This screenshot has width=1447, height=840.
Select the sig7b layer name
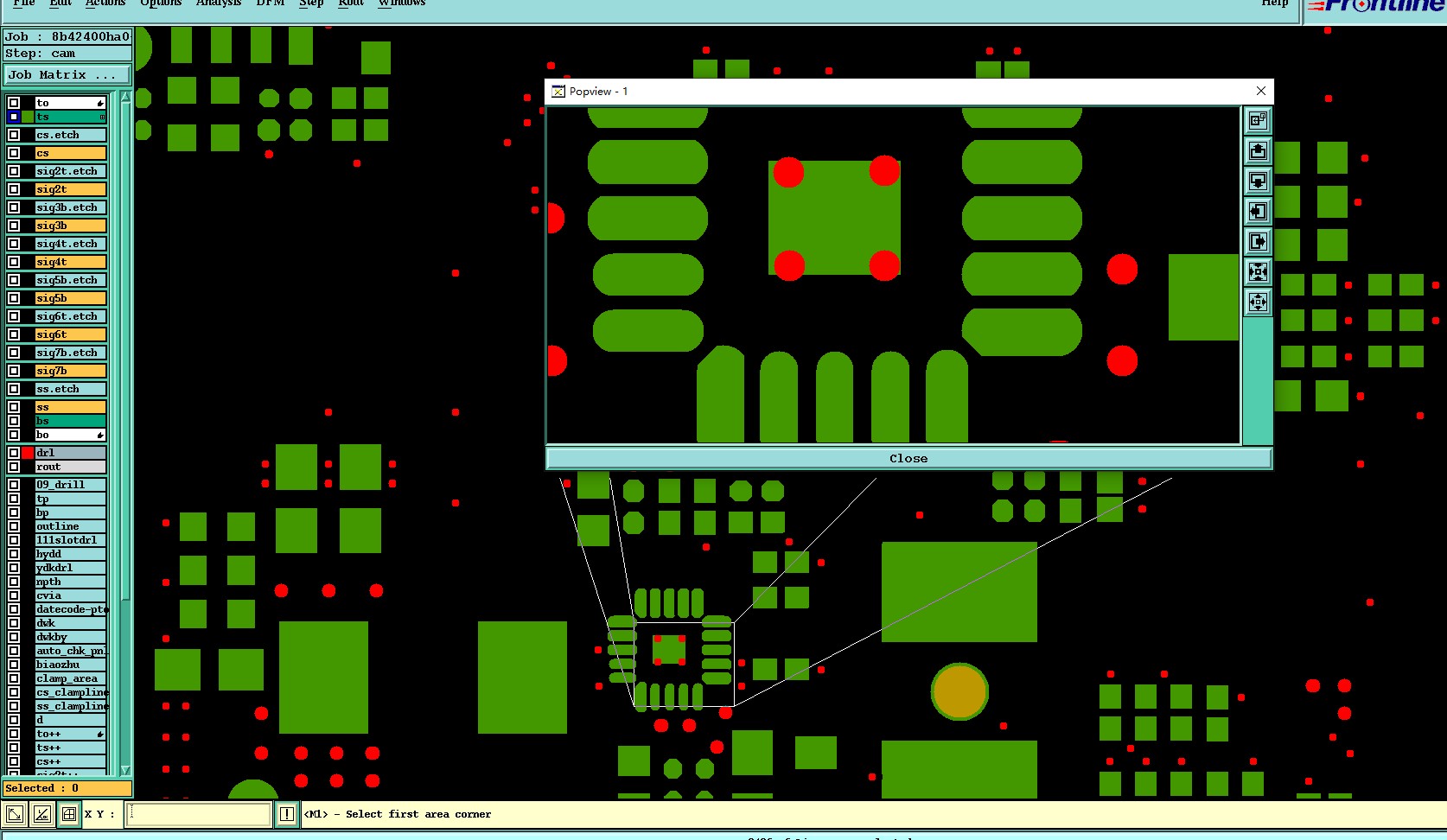point(70,371)
